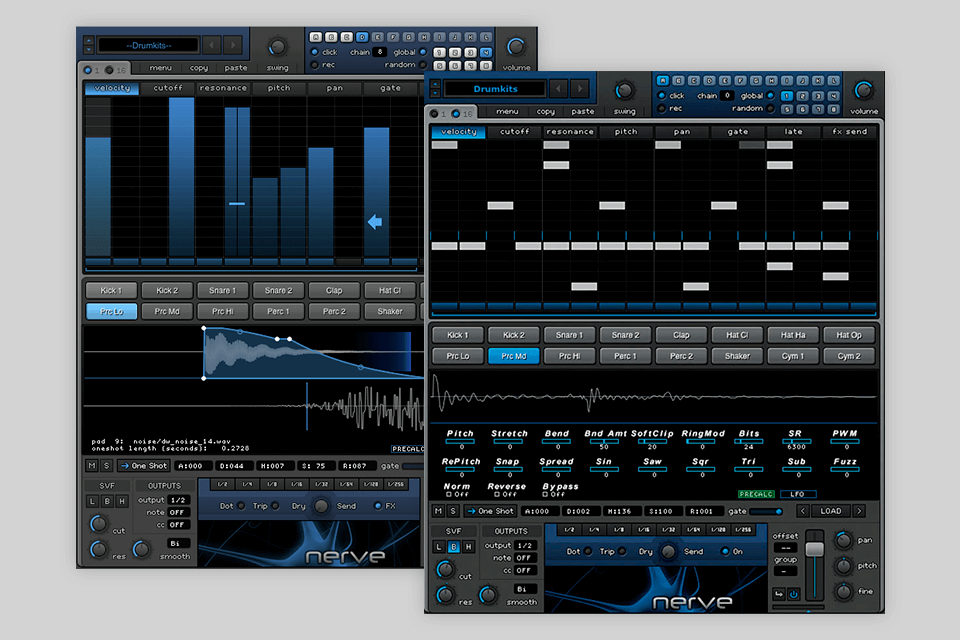Select pattern L in front window
The image size is (960, 640).
833,81
